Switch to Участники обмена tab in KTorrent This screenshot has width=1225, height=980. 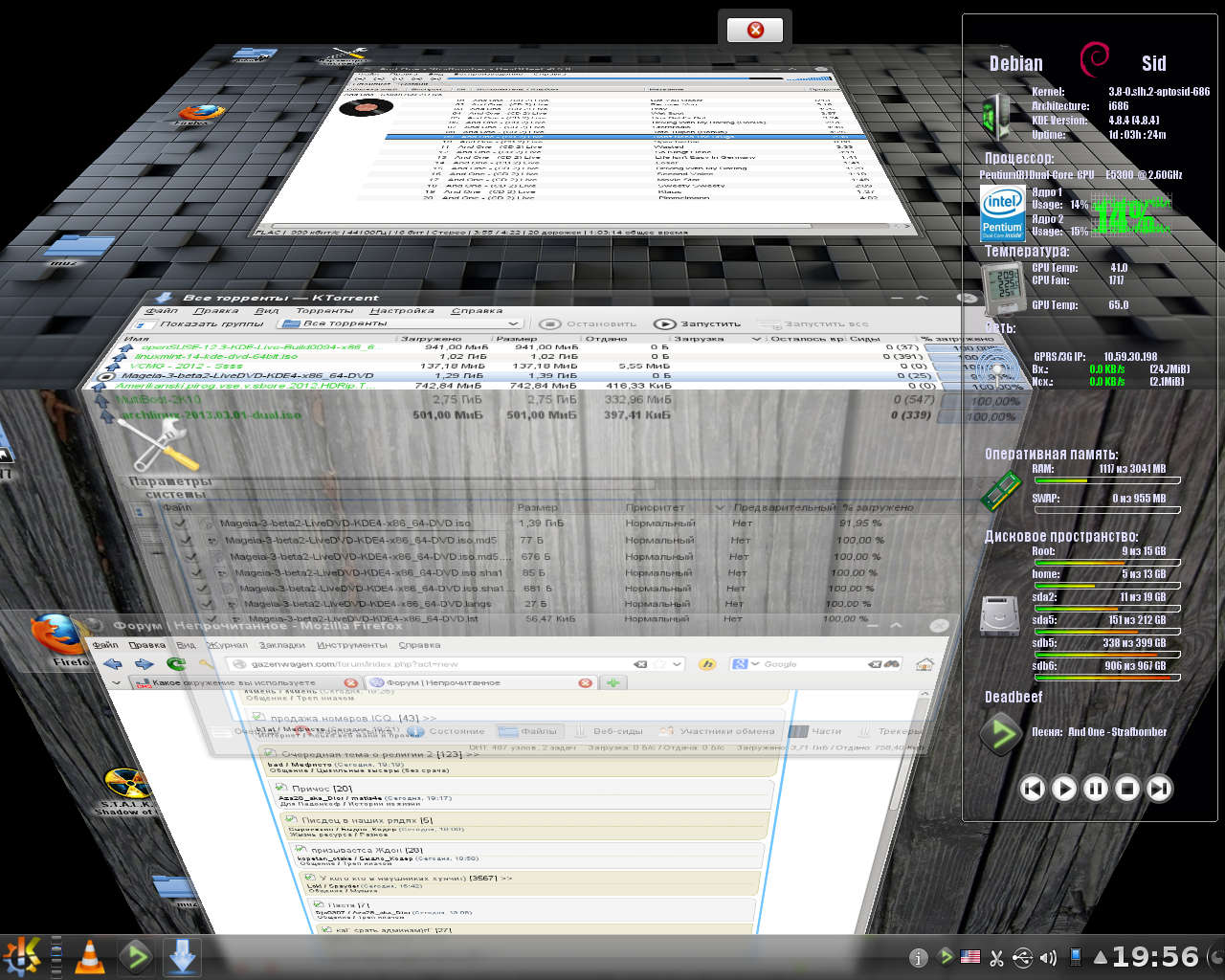[x=718, y=731]
